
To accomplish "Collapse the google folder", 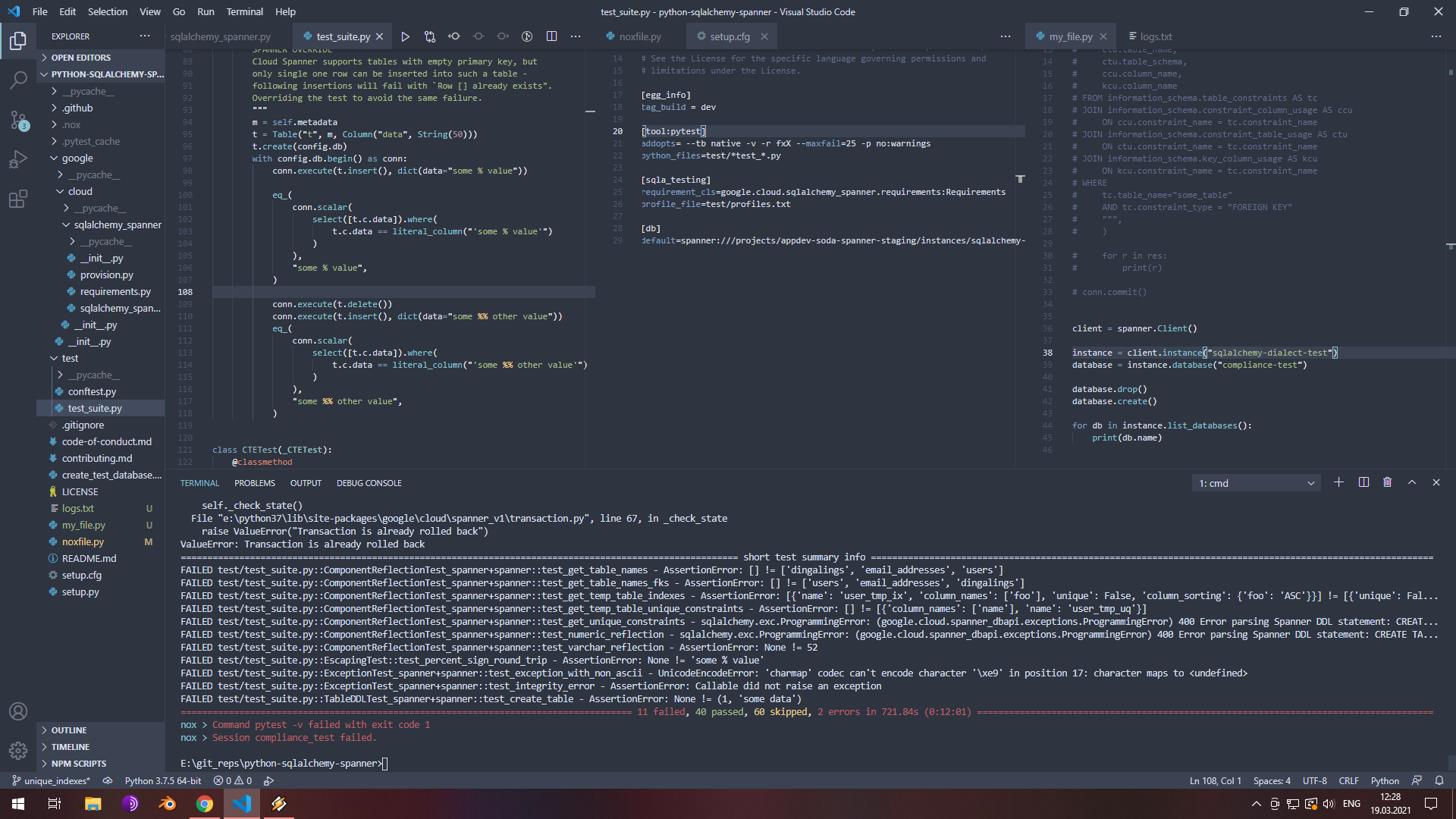I will 77,158.
